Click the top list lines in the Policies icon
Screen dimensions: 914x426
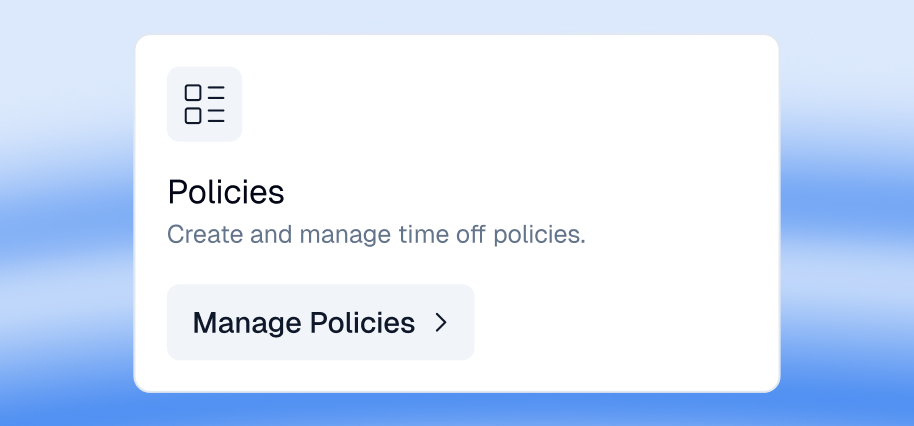[216, 93]
